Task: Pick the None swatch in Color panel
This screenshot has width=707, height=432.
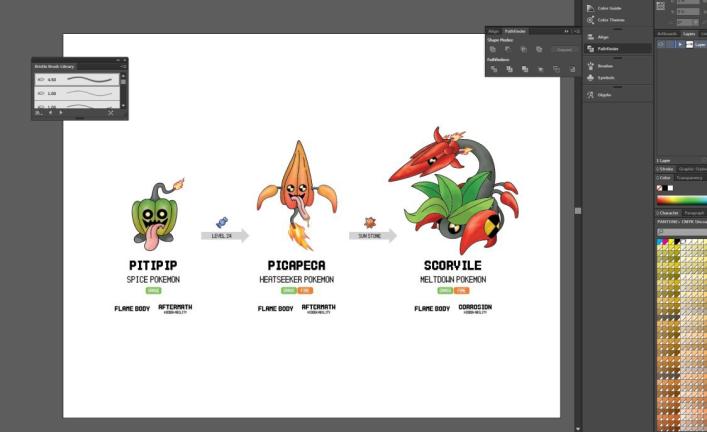Action: pyautogui.click(x=660, y=188)
